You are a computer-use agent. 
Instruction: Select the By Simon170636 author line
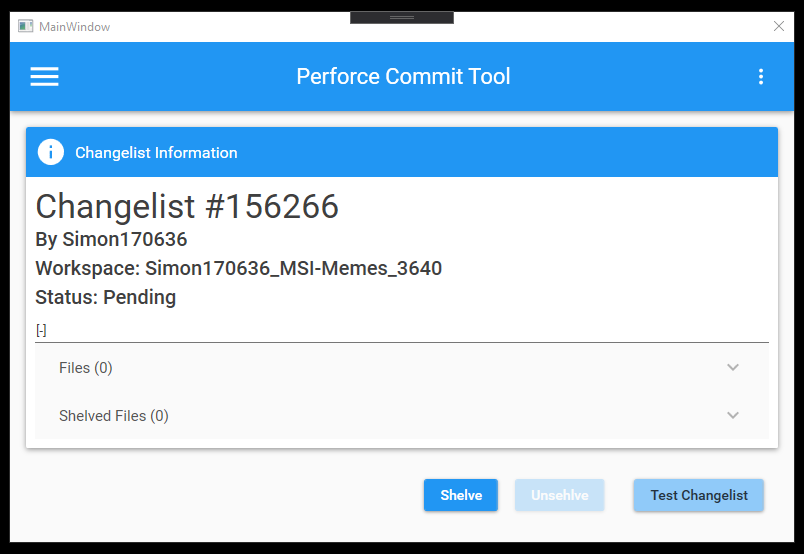click(111, 240)
